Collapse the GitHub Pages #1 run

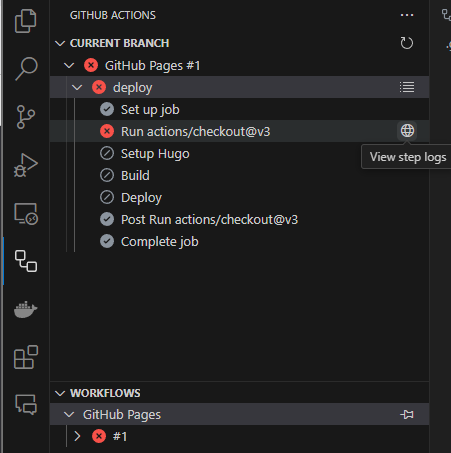69,66
